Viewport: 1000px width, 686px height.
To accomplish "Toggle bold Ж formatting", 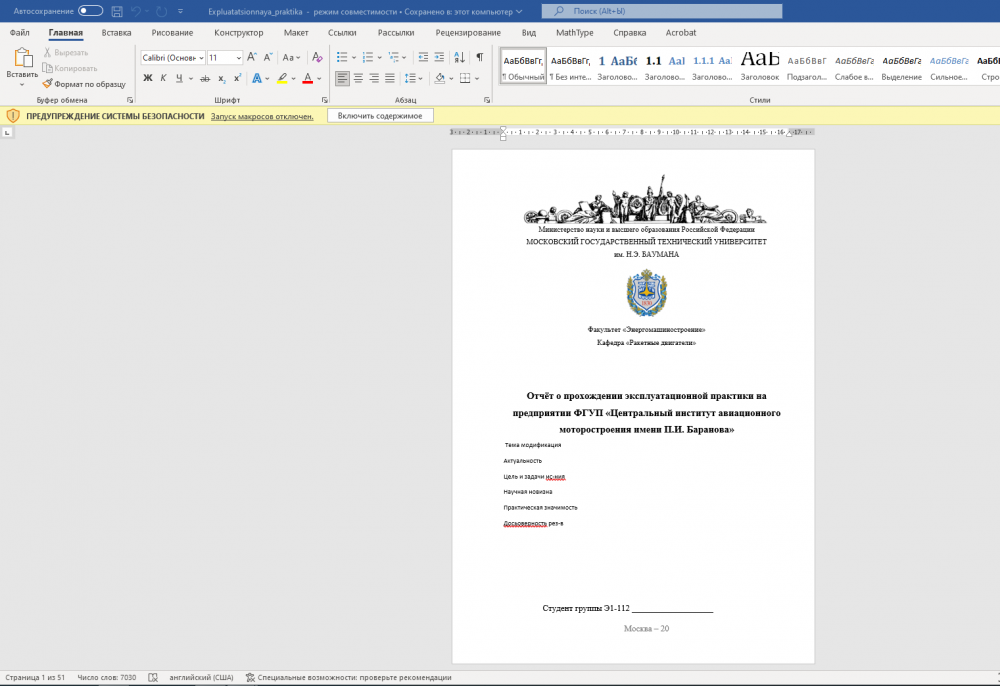I will coord(147,78).
